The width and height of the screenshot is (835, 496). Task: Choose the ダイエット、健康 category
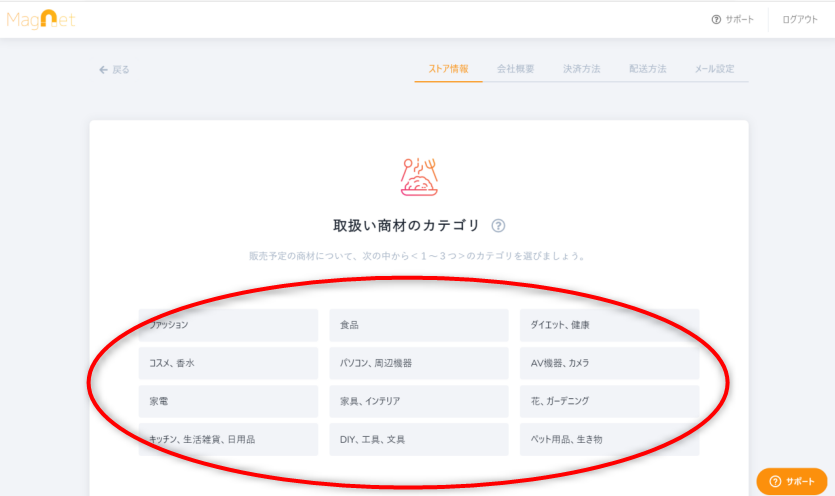[x=610, y=325]
